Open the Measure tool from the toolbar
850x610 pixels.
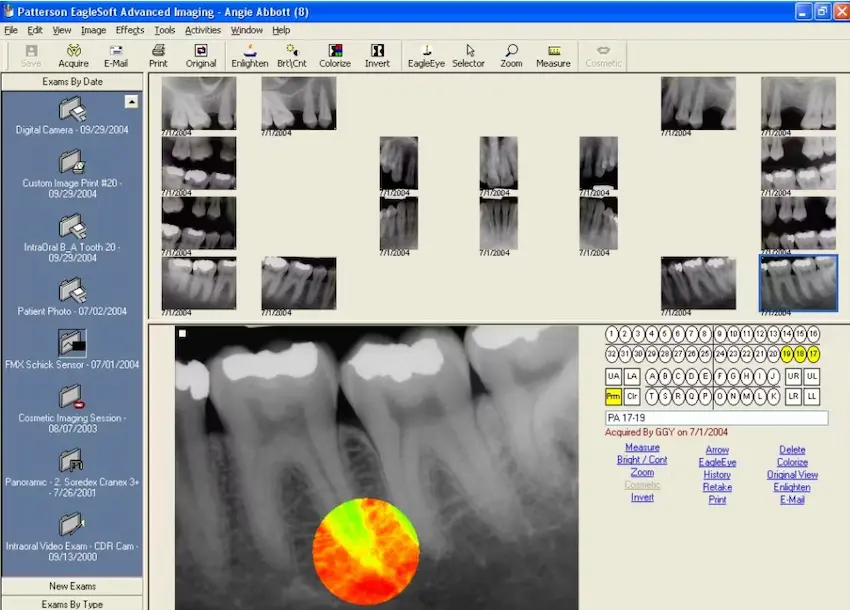[x=553, y=56]
